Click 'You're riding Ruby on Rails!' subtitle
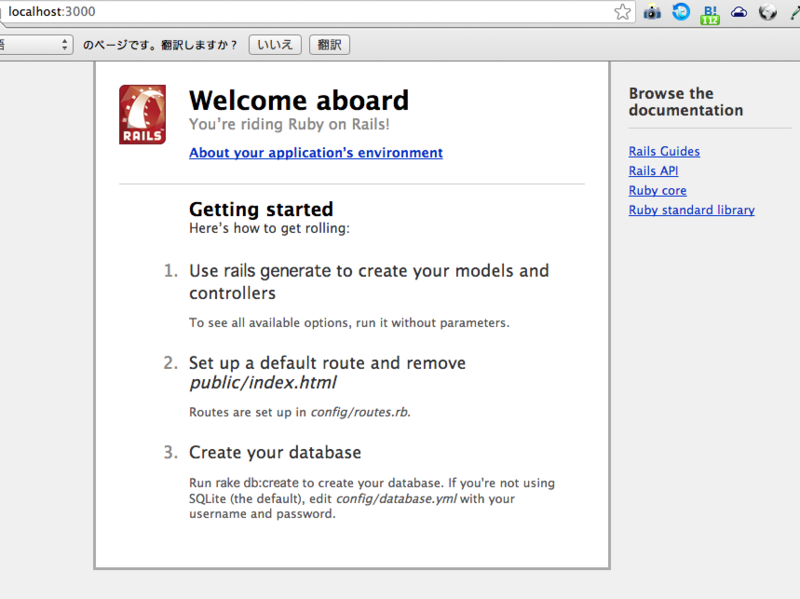The width and height of the screenshot is (800, 599). pyautogui.click(x=289, y=124)
